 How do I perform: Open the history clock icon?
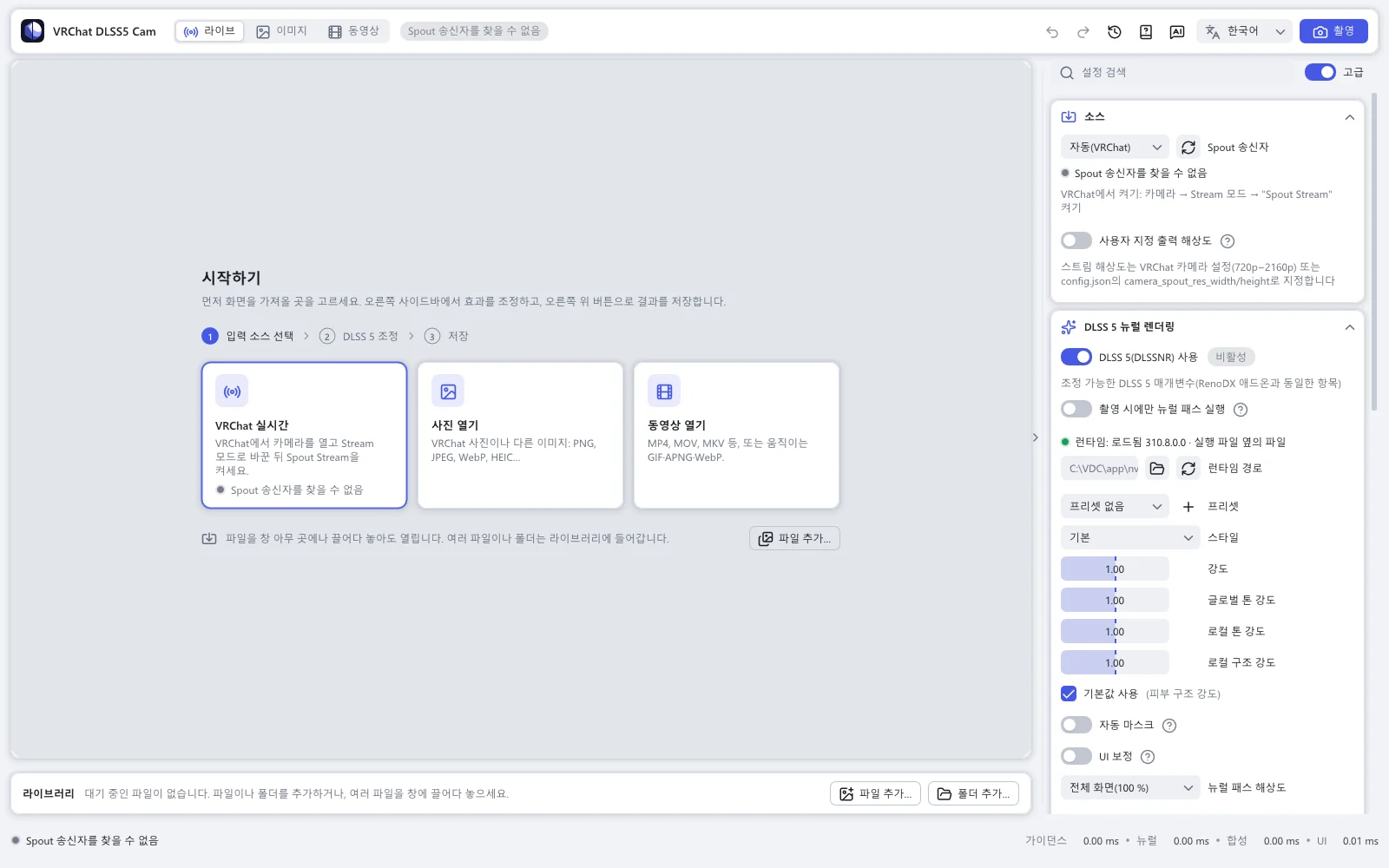click(1115, 32)
